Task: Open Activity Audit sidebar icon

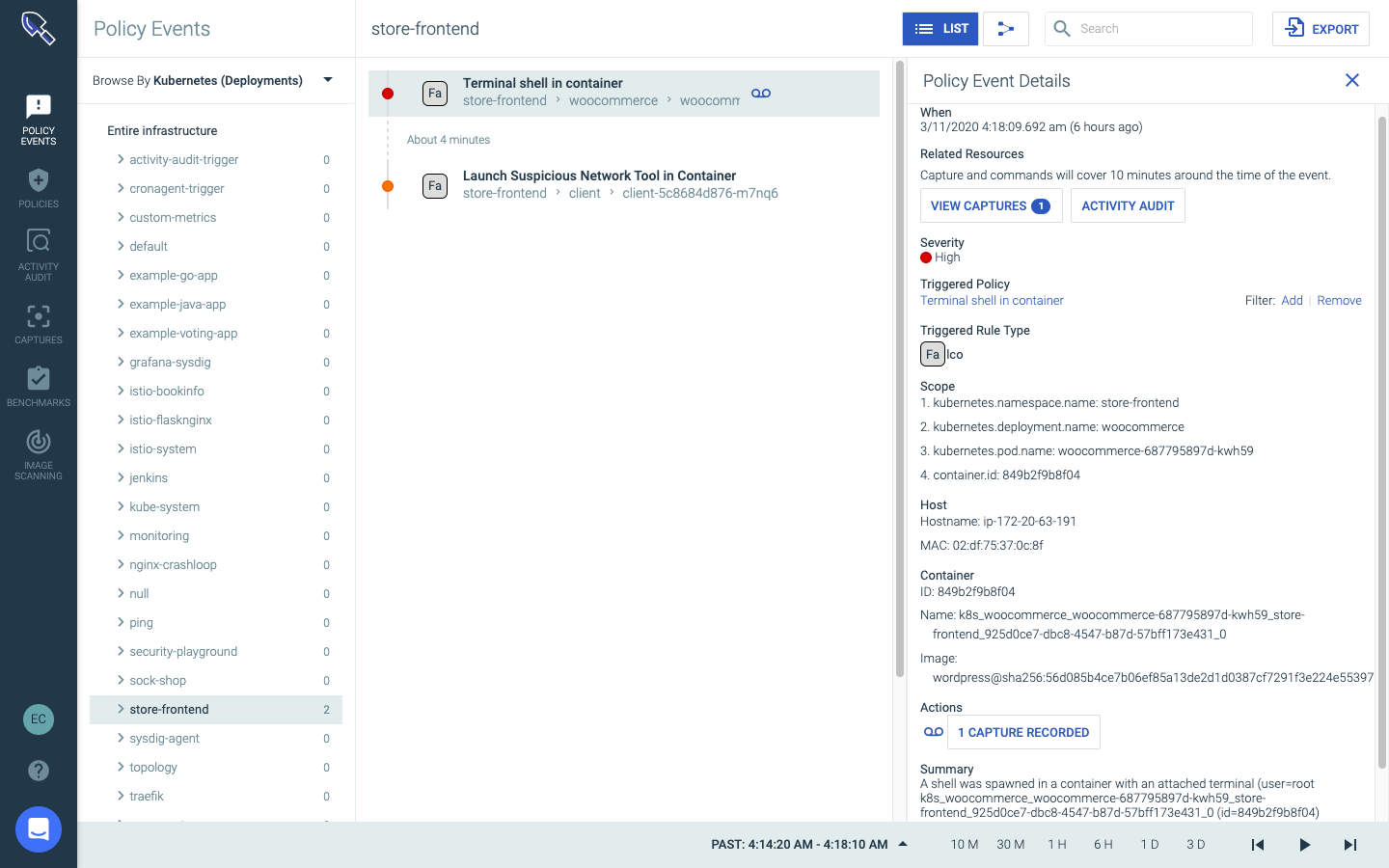Action: click(39, 255)
